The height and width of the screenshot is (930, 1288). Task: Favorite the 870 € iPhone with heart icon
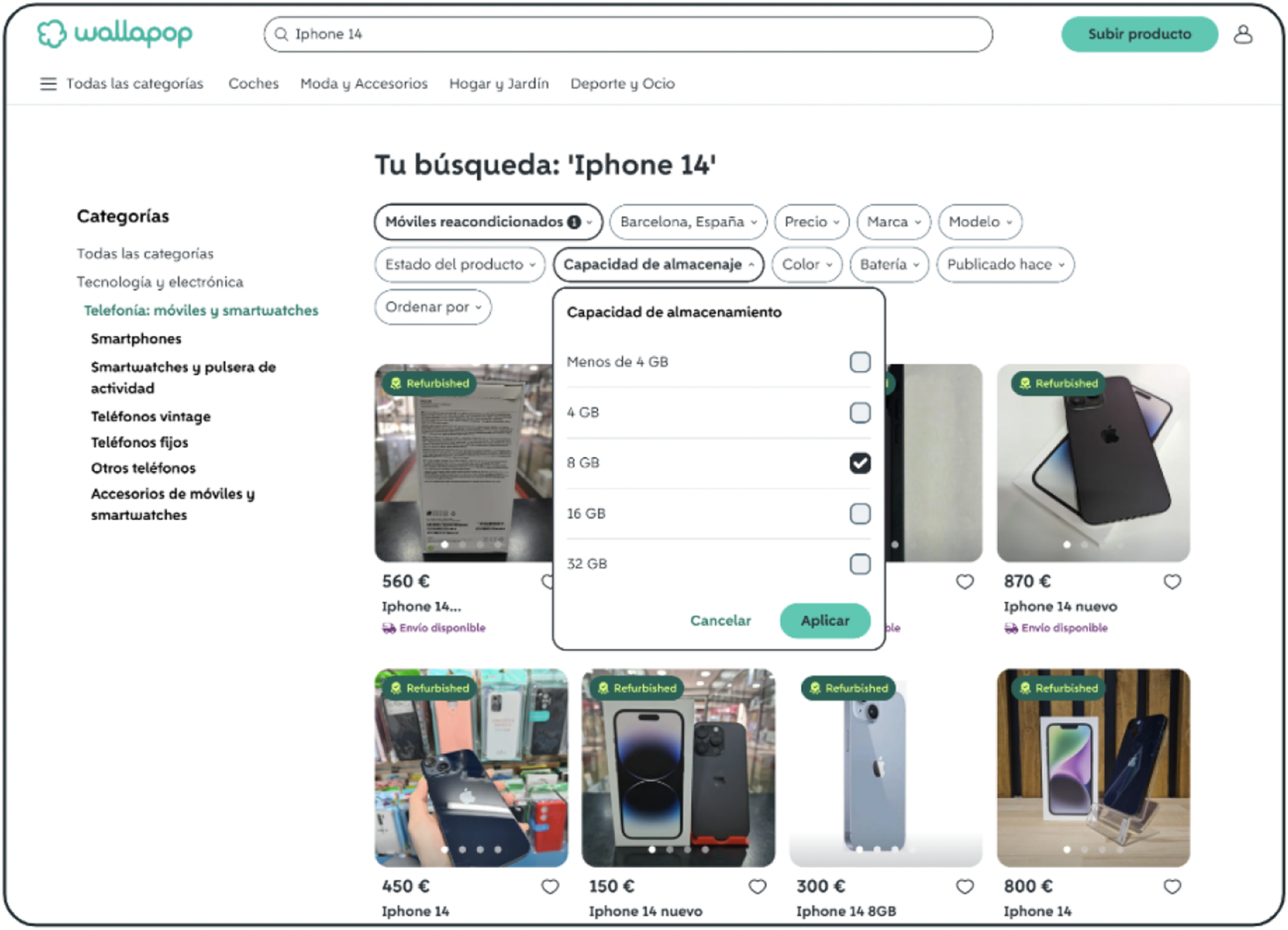click(1171, 581)
